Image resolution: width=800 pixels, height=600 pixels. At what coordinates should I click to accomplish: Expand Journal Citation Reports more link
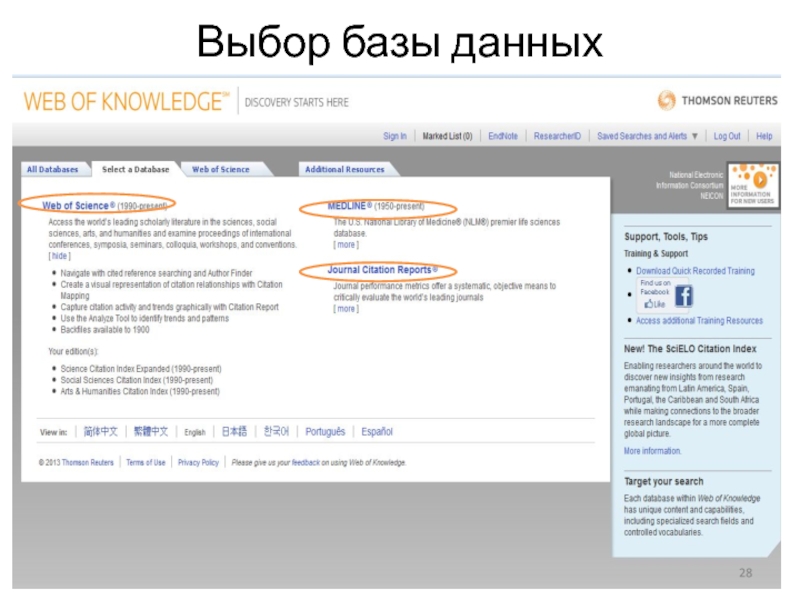(x=346, y=309)
